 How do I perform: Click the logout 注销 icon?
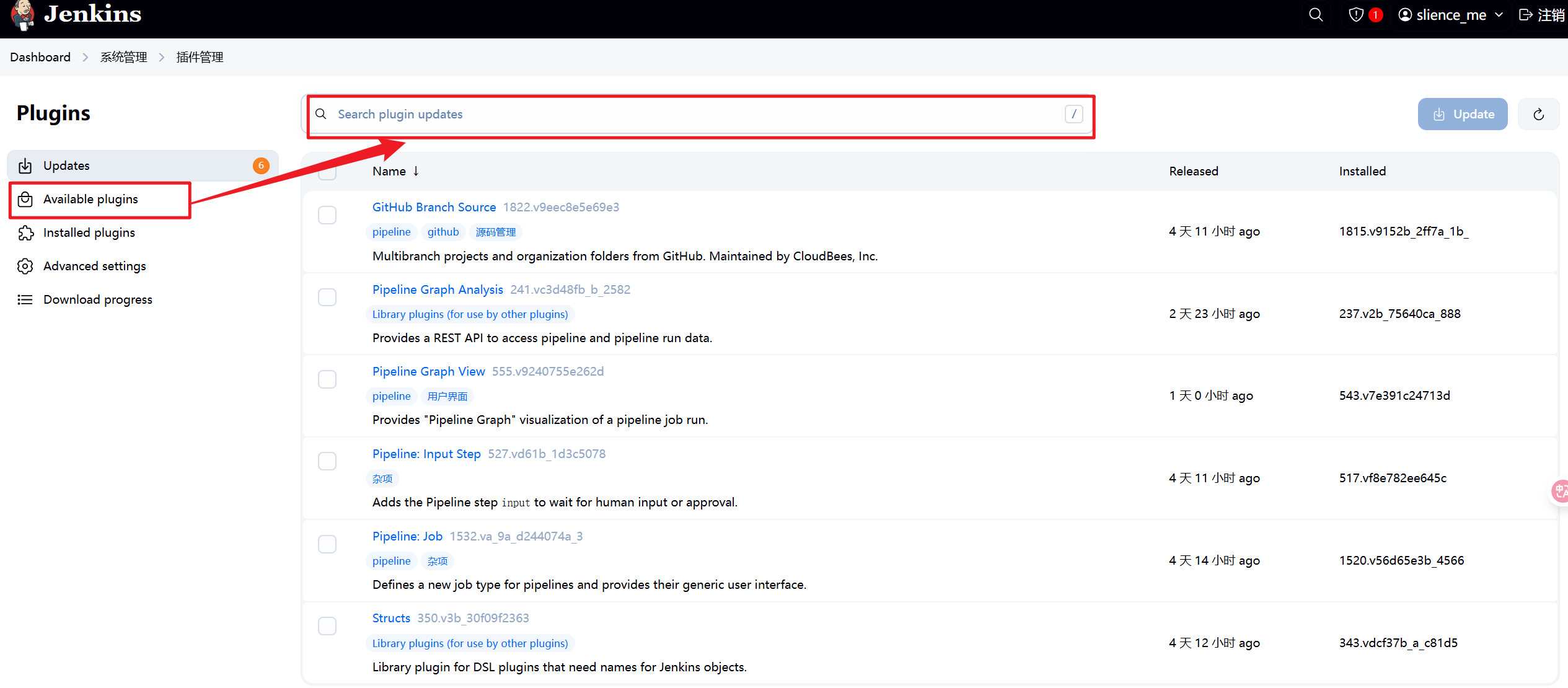1526,15
